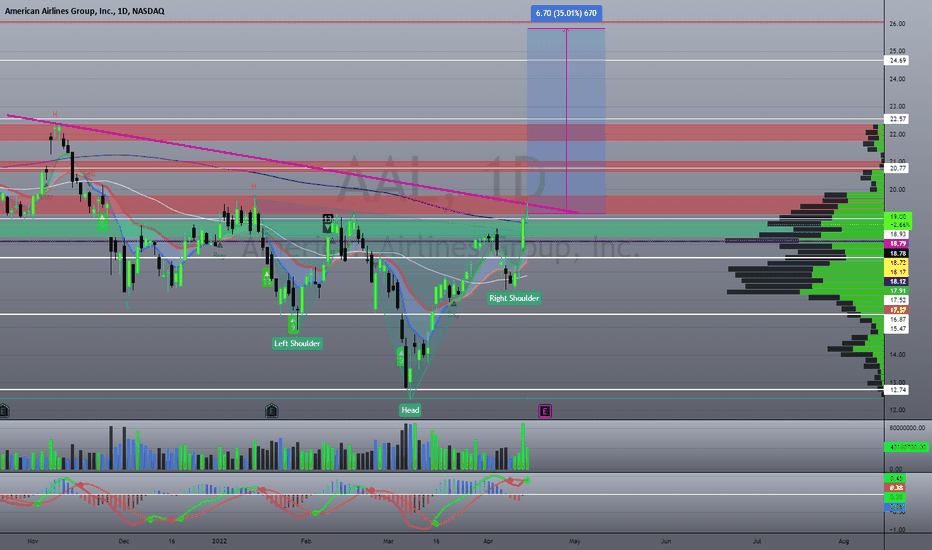Click the green volume value label
Image resolution: width=932 pixels, height=550 pixels.
(x=906, y=447)
